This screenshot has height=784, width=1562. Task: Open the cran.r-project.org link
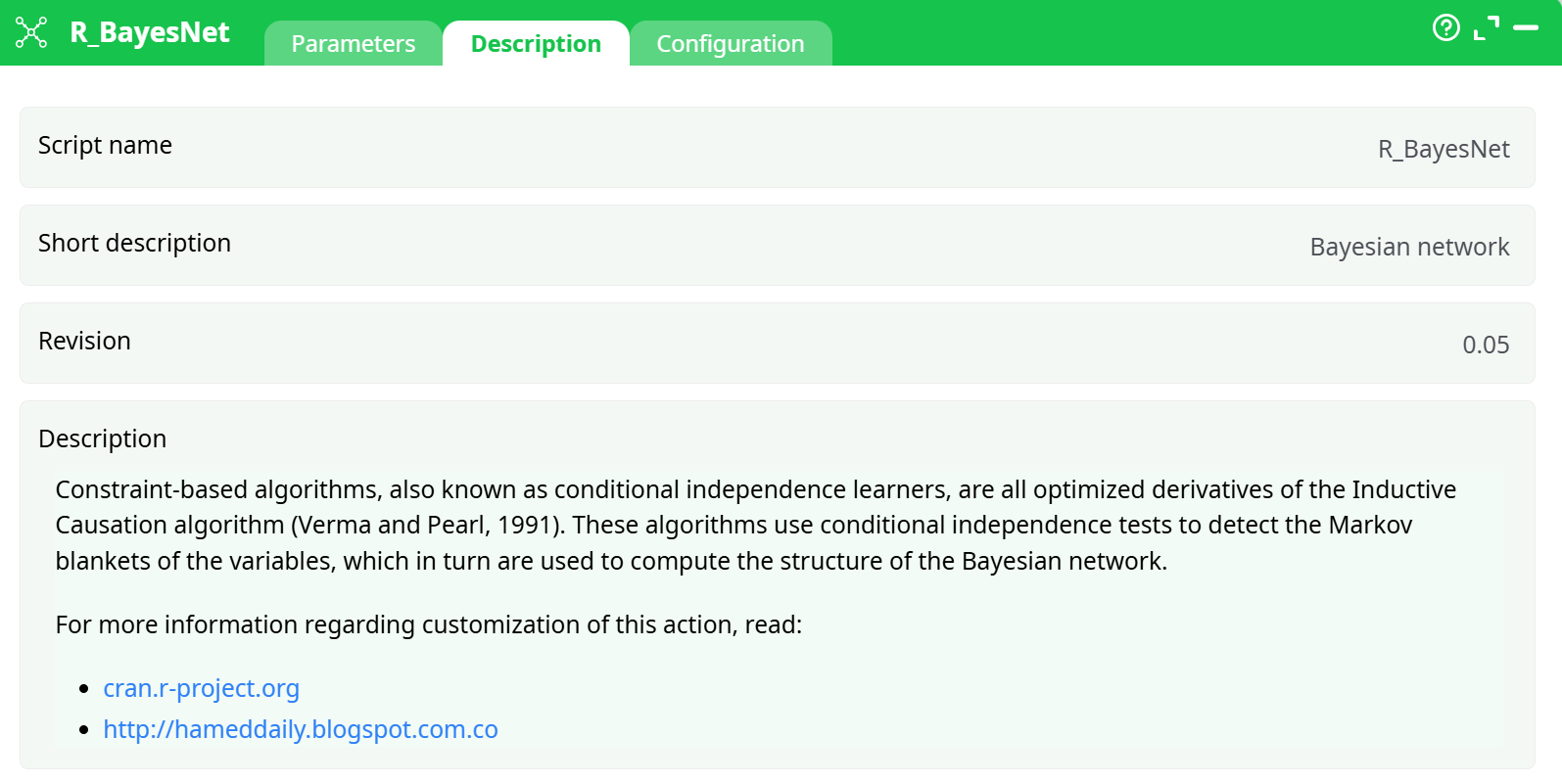click(x=201, y=688)
